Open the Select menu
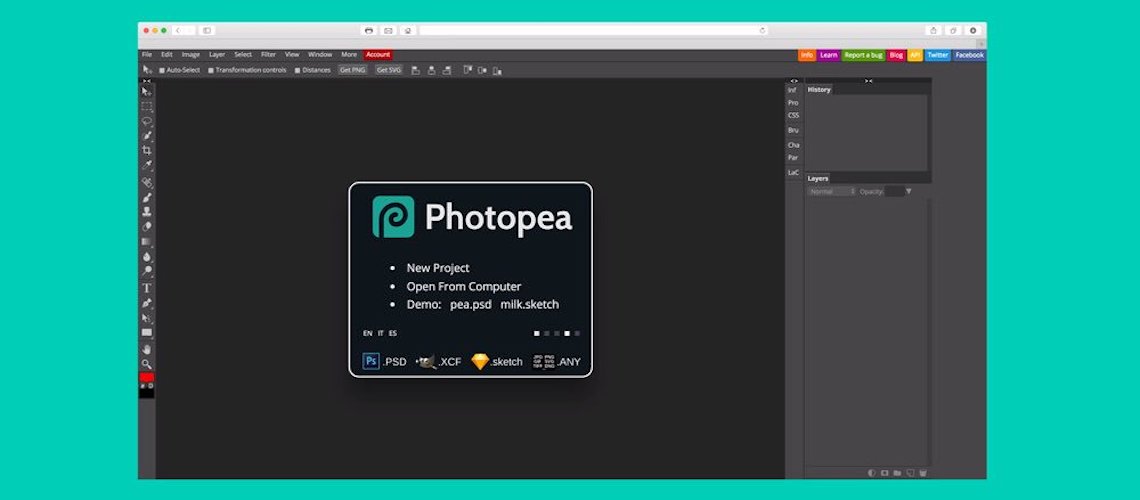This screenshot has height=500, width=1140. coord(243,55)
